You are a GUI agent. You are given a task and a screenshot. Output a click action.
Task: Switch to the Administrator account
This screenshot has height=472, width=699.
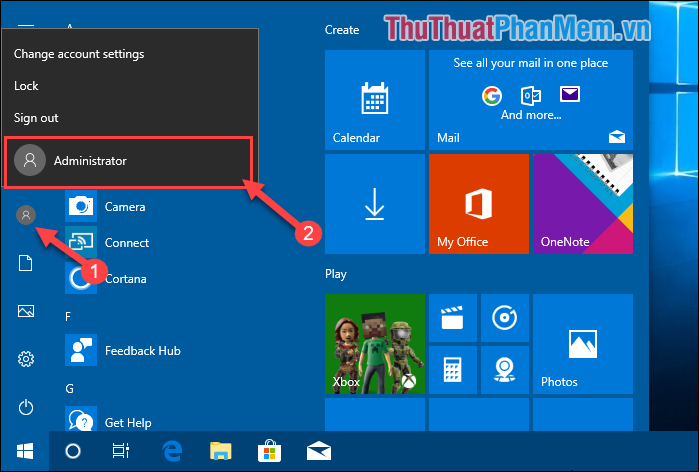[x=129, y=160]
